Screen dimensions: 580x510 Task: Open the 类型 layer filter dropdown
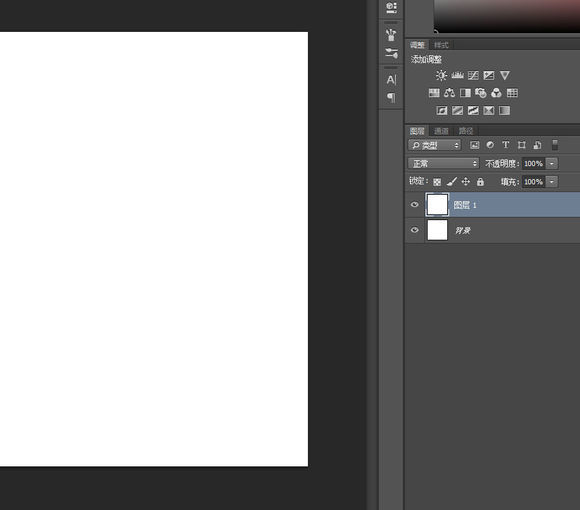(435, 145)
